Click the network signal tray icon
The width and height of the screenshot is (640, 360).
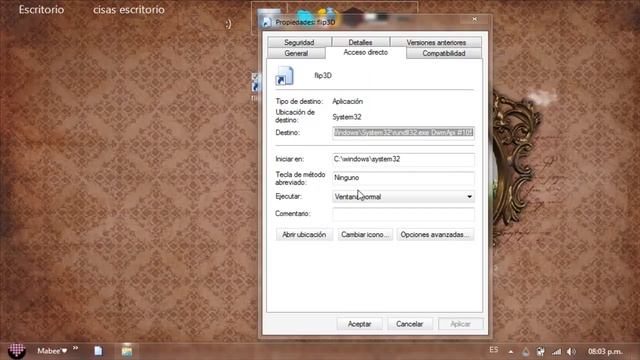(x=556, y=351)
